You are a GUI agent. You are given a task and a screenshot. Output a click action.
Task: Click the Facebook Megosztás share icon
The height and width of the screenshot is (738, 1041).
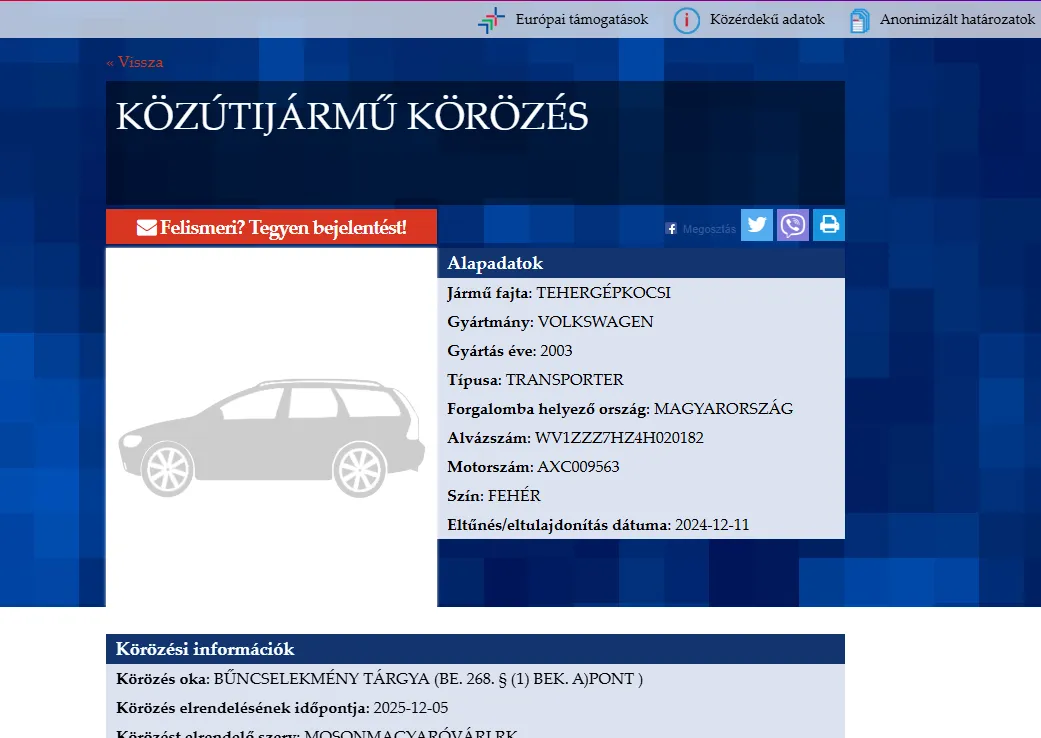coord(670,228)
